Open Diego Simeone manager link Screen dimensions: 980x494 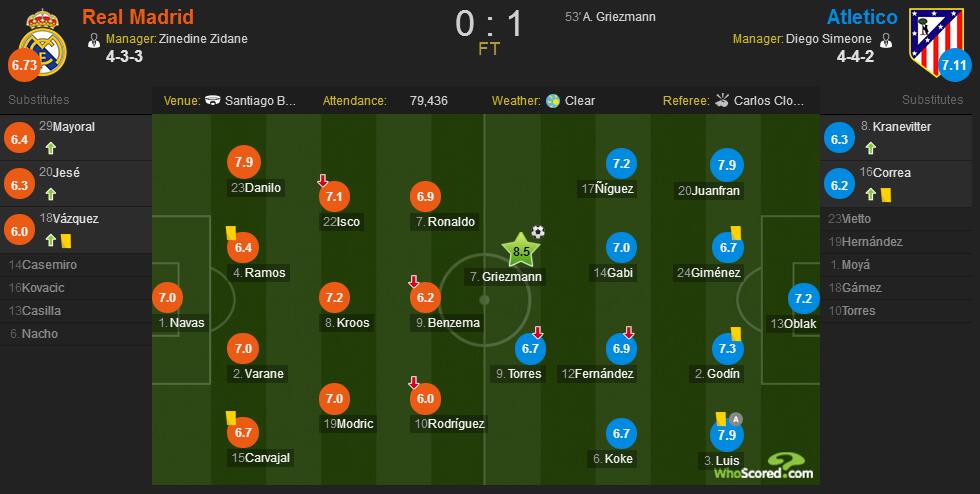click(828, 39)
